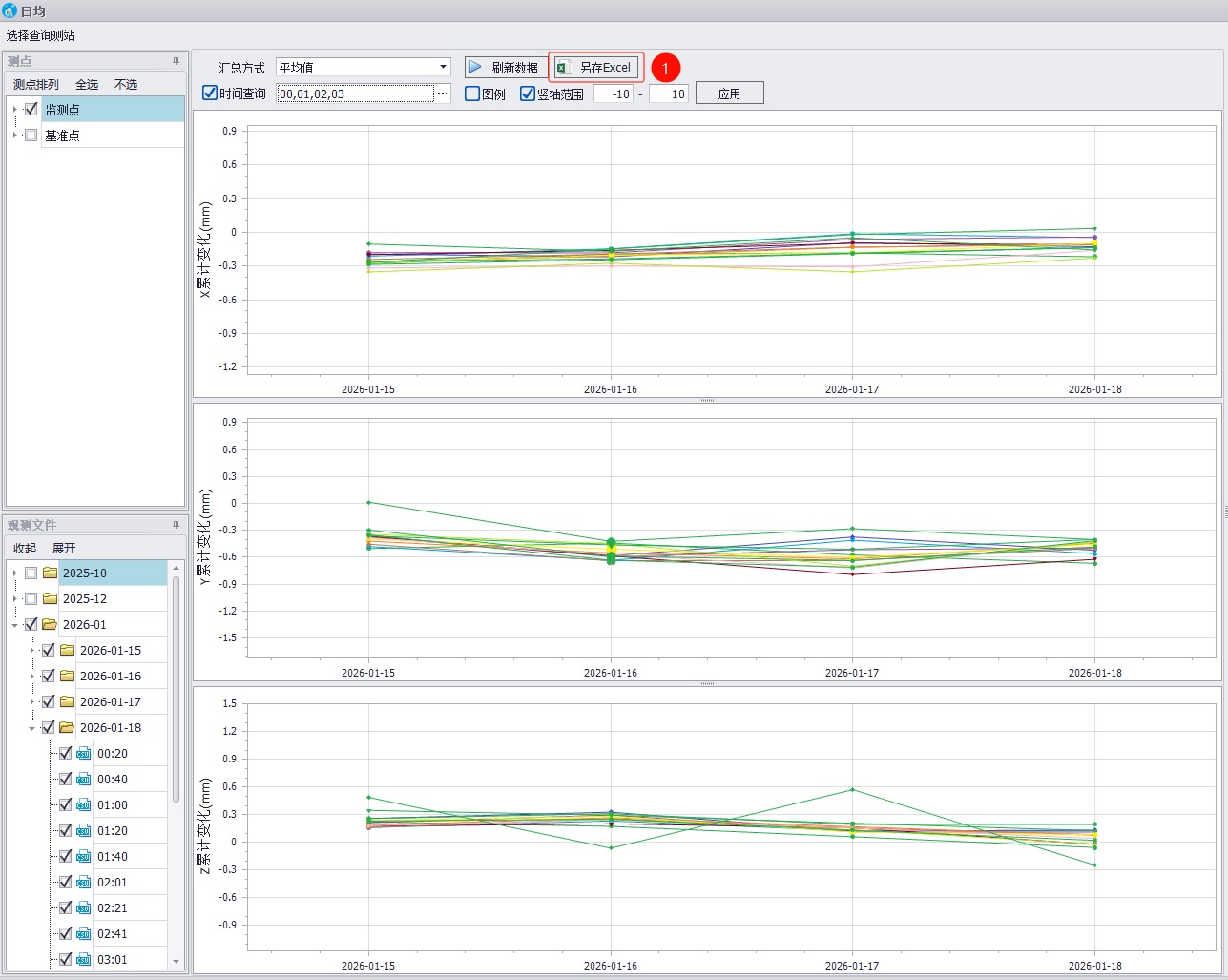The width and height of the screenshot is (1228, 980).
Task: Check the 基准点 checkbox
Action: tap(31, 136)
